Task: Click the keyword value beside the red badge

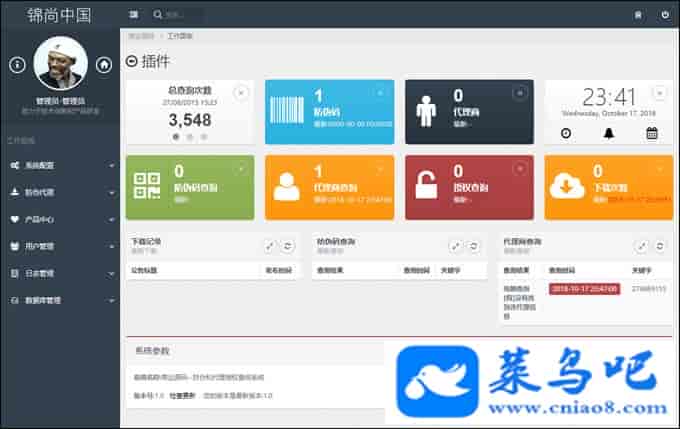Action: tap(648, 289)
